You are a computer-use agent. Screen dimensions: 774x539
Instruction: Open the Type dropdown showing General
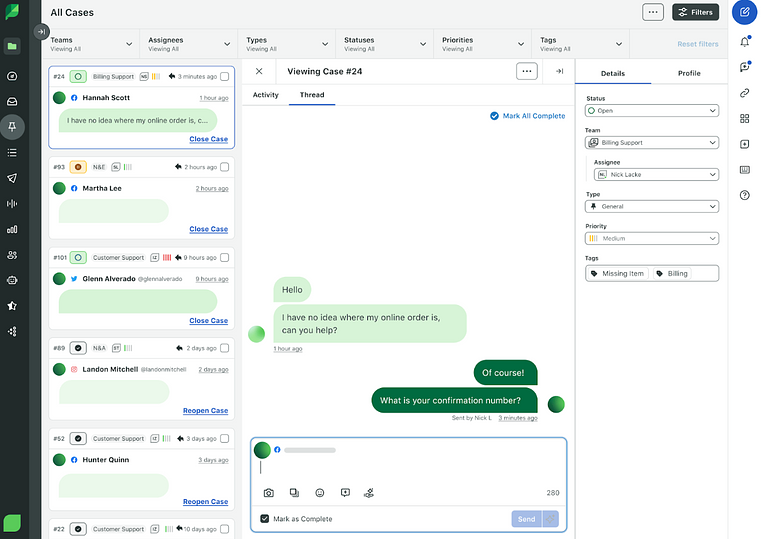pos(652,206)
